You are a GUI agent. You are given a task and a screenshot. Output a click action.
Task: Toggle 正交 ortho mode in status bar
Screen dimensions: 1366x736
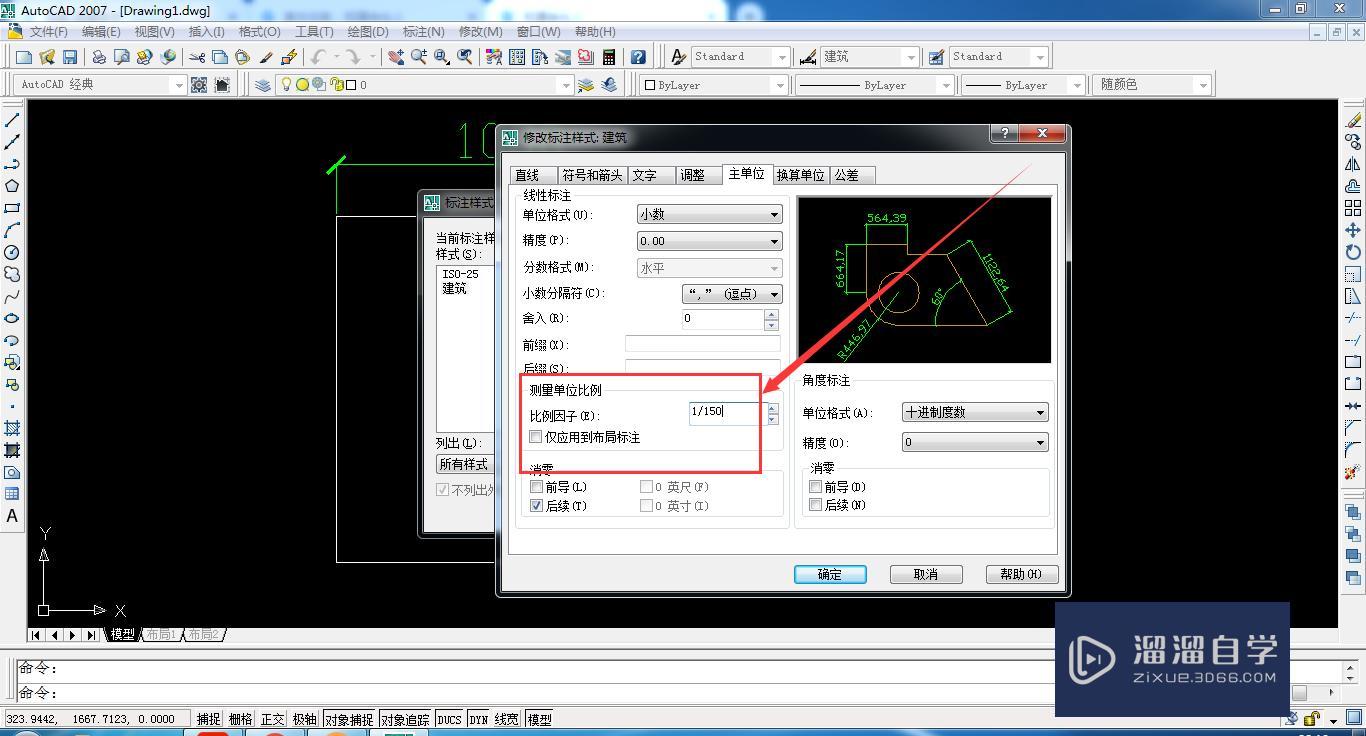point(273,719)
